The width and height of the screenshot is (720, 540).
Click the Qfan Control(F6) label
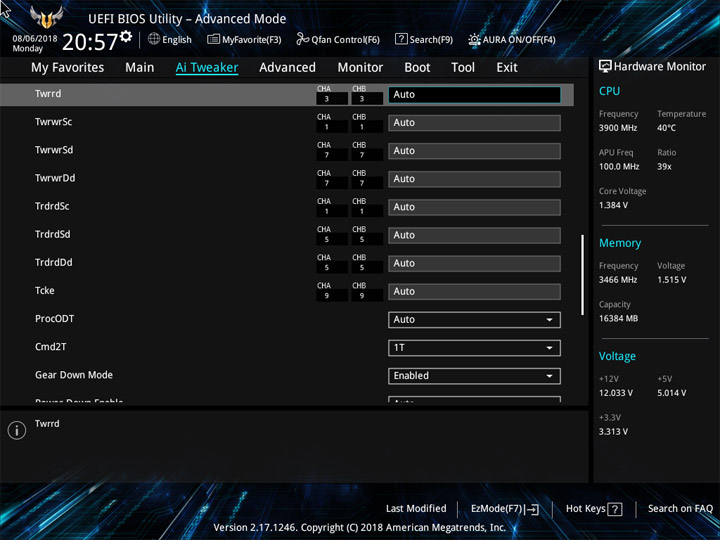pyautogui.click(x=345, y=39)
